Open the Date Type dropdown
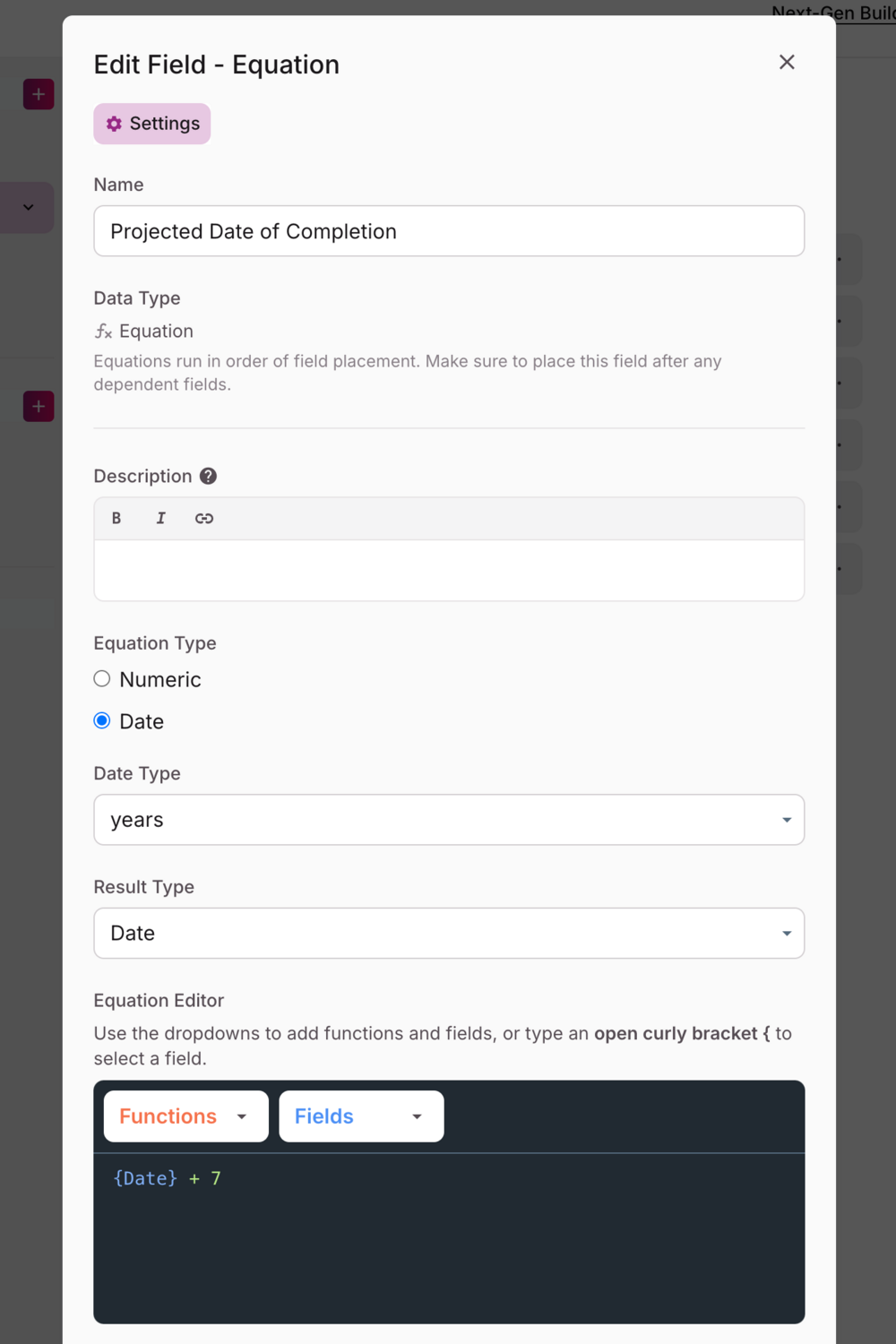 pos(449,820)
